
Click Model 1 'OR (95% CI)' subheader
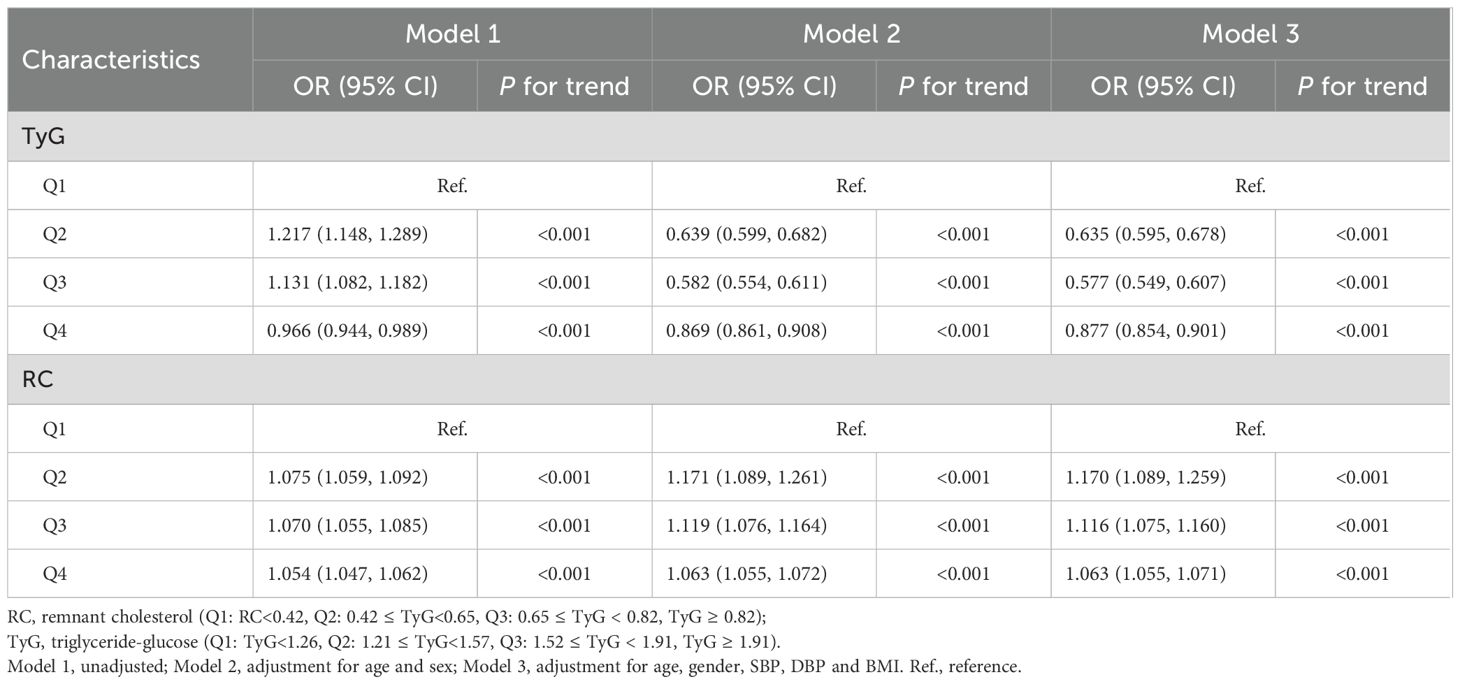[x=365, y=86]
